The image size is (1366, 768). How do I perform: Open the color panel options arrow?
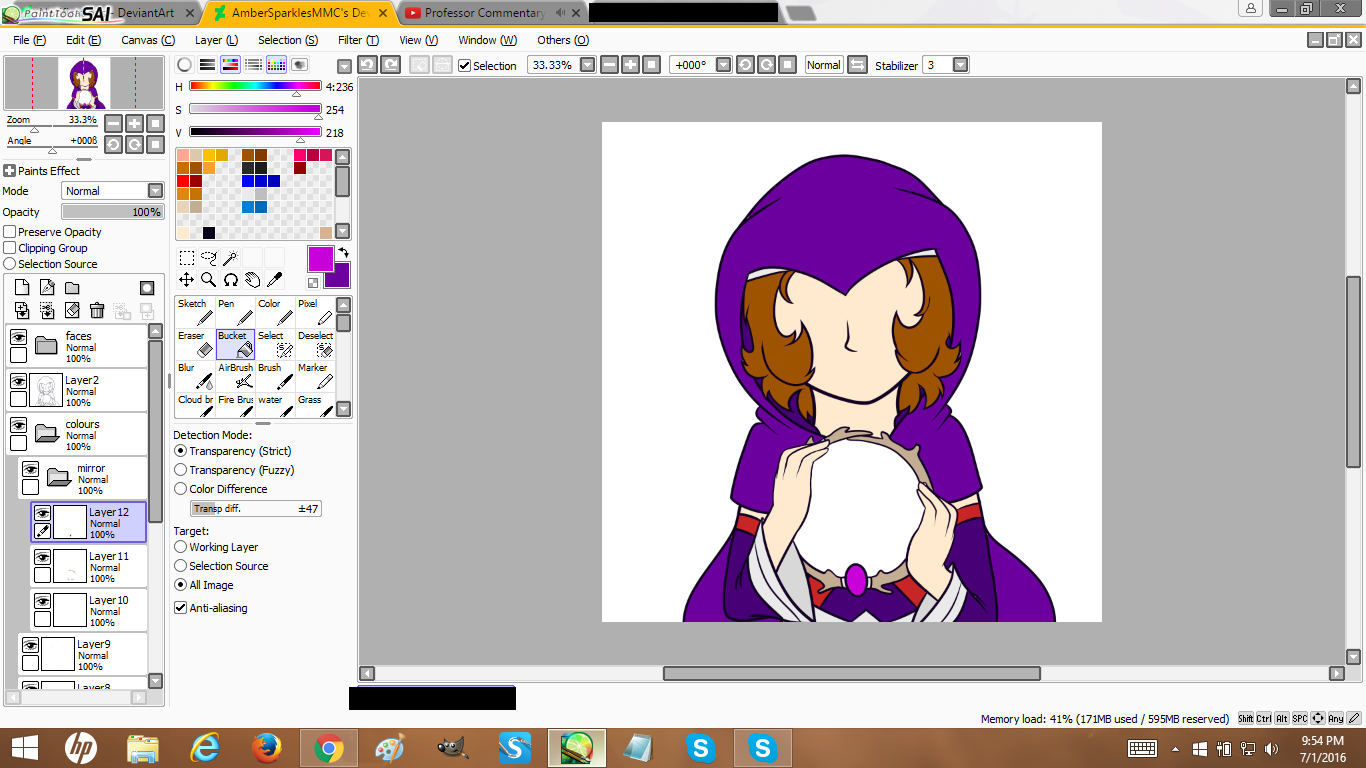coord(344,66)
